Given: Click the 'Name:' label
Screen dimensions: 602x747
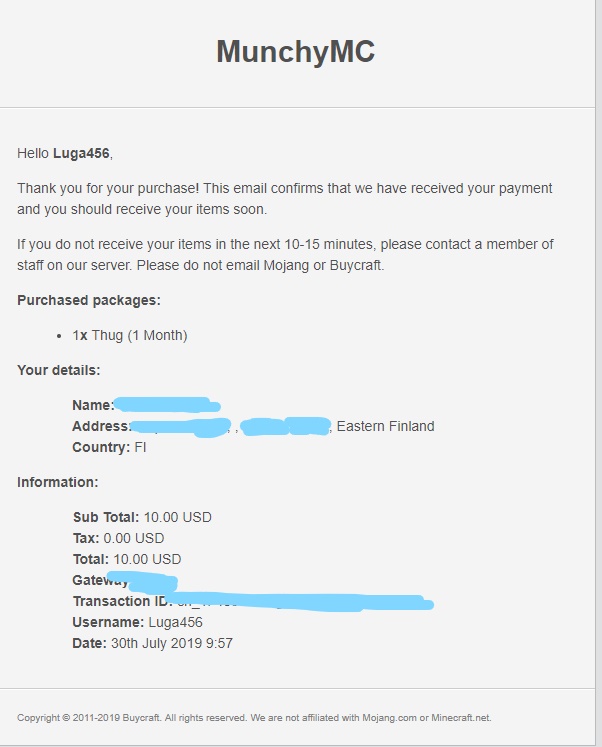Looking at the screenshot, I should click(92, 405).
